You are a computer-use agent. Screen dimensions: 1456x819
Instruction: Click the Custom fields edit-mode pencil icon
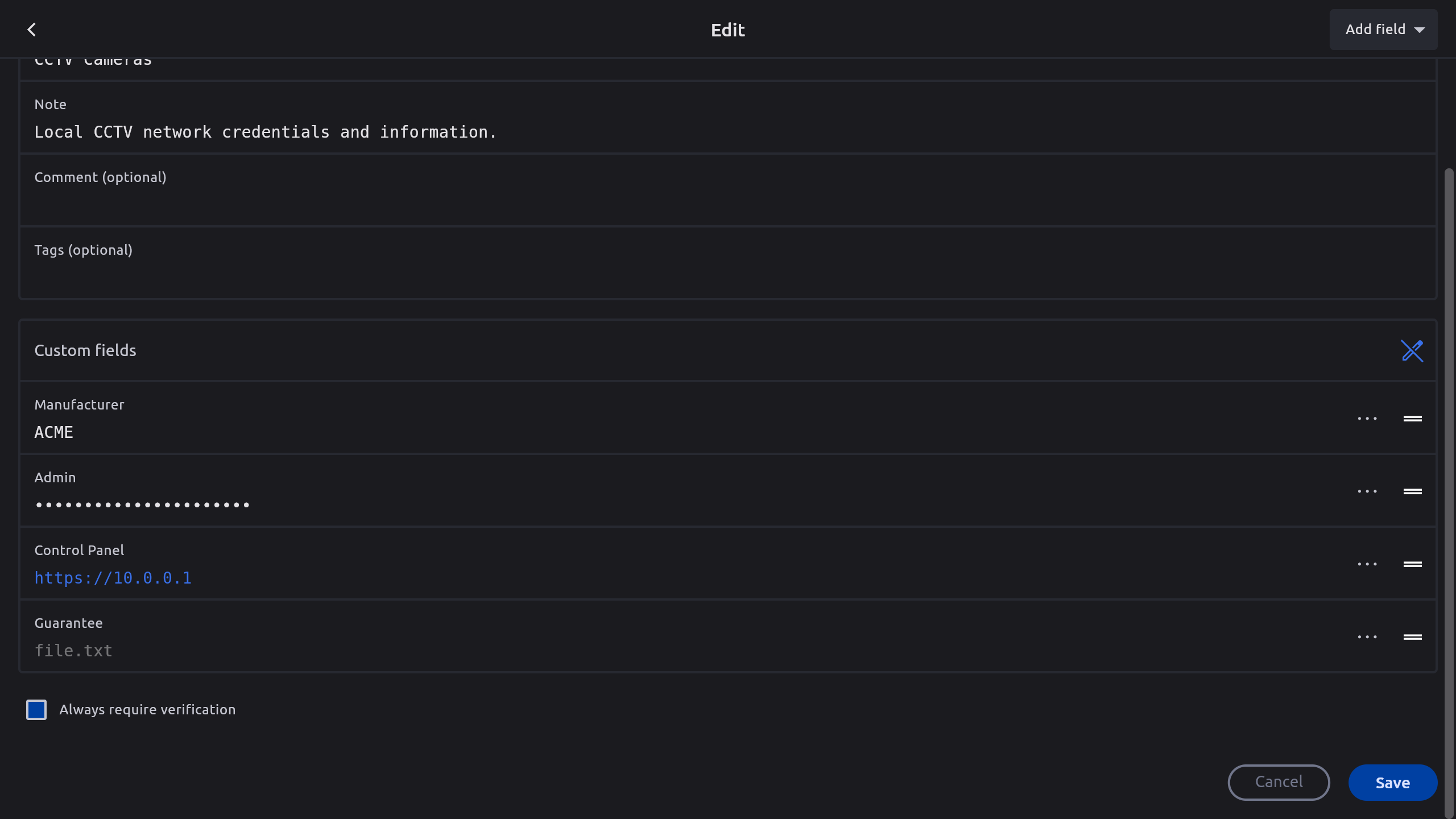pyautogui.click(x=1412, y=351)
